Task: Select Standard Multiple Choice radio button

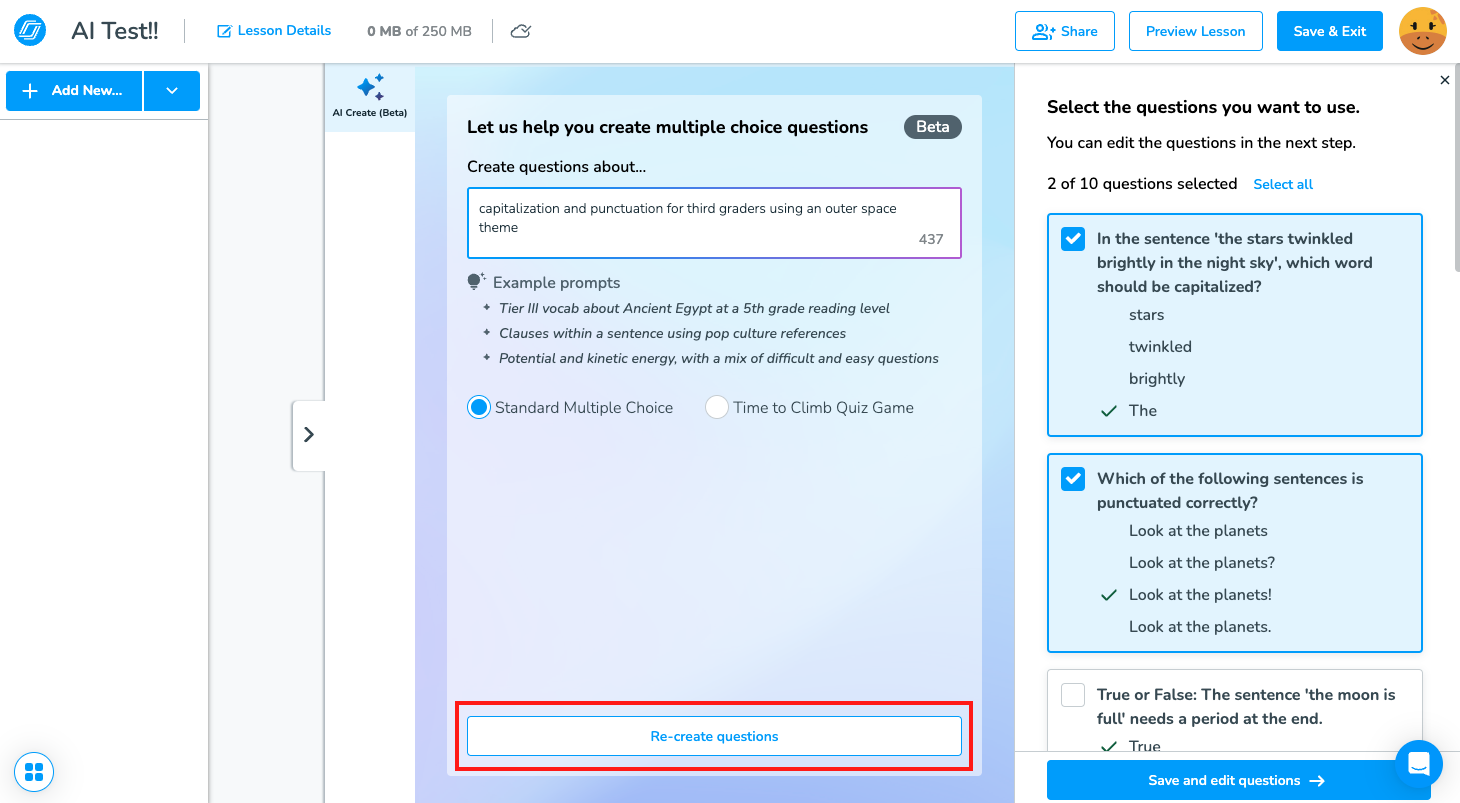Action: point(479,407)
